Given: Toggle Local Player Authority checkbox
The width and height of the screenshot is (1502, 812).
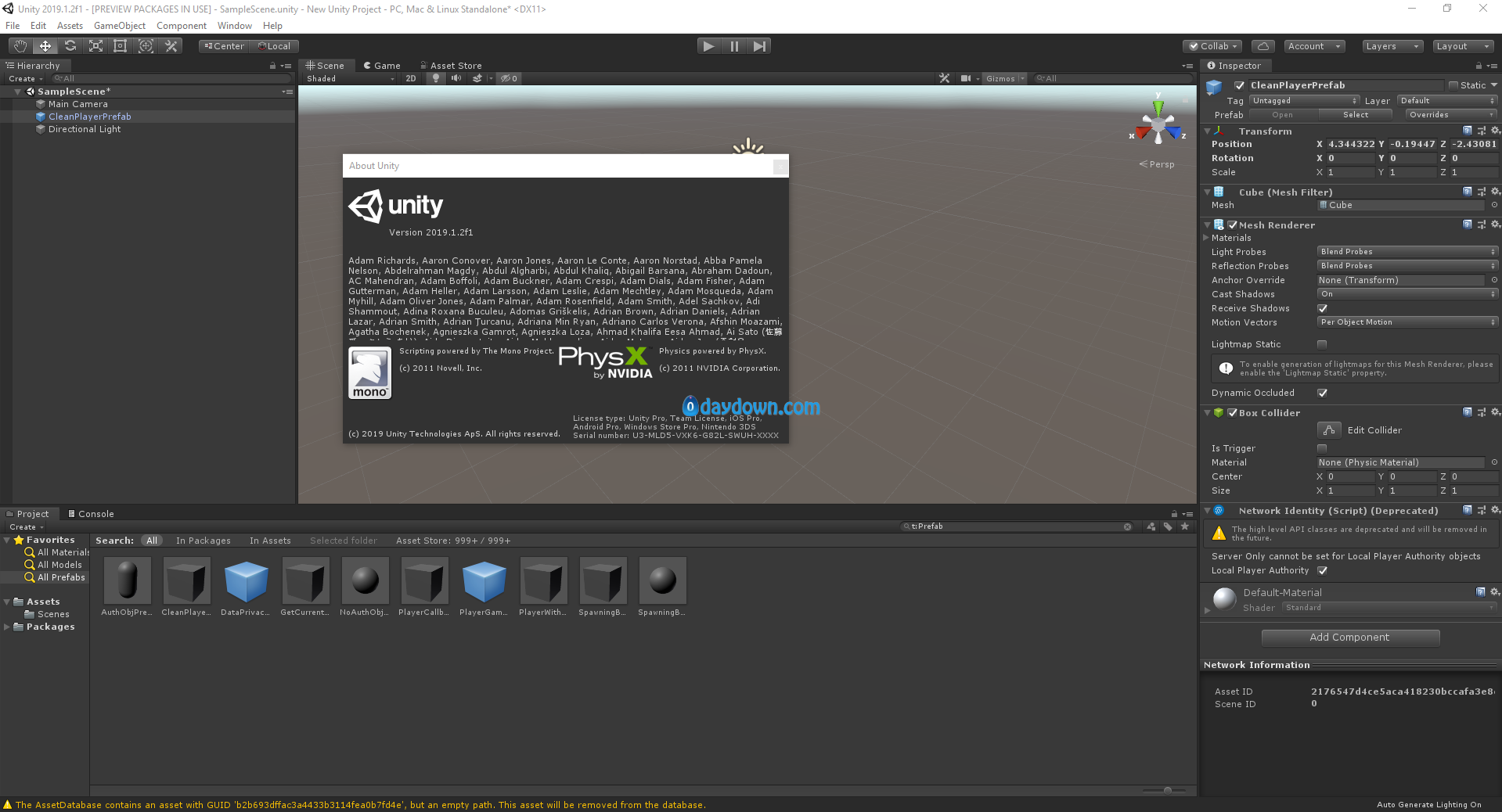Looking at the screenshot, I should click(x=1322, y=570).
